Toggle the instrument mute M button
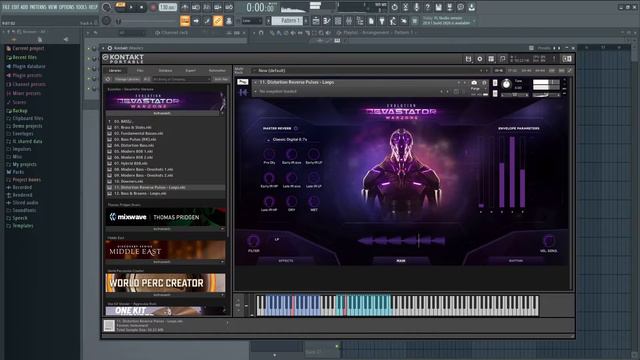 (x=495, y=93)
